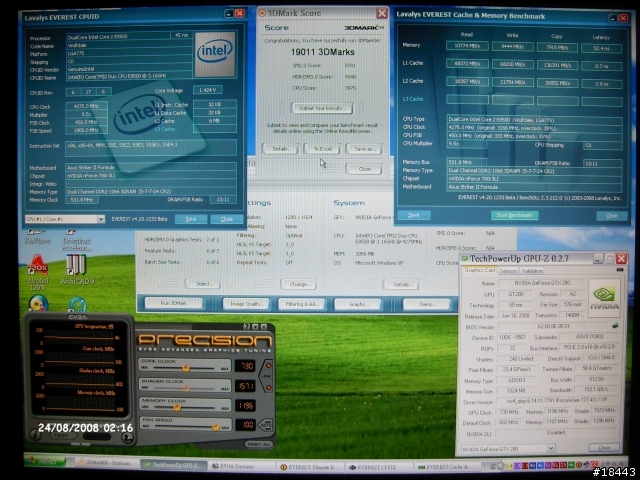The height and width of the screenshot is (480, 640).
Task: Click the Shader Clock slider handle
Action: (x=187, y=388)
